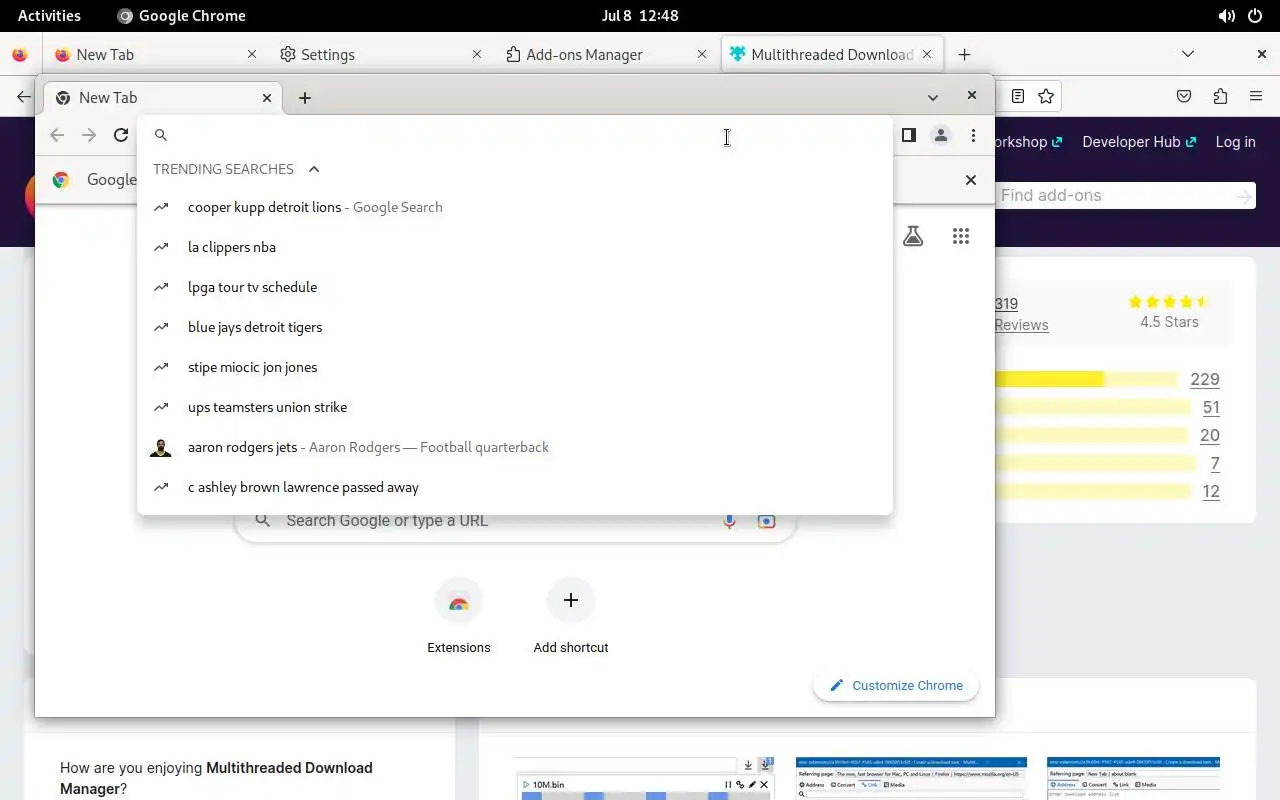Open 319 Reviews link
The image size is (1280, 800).
(x=1020, y=314)
